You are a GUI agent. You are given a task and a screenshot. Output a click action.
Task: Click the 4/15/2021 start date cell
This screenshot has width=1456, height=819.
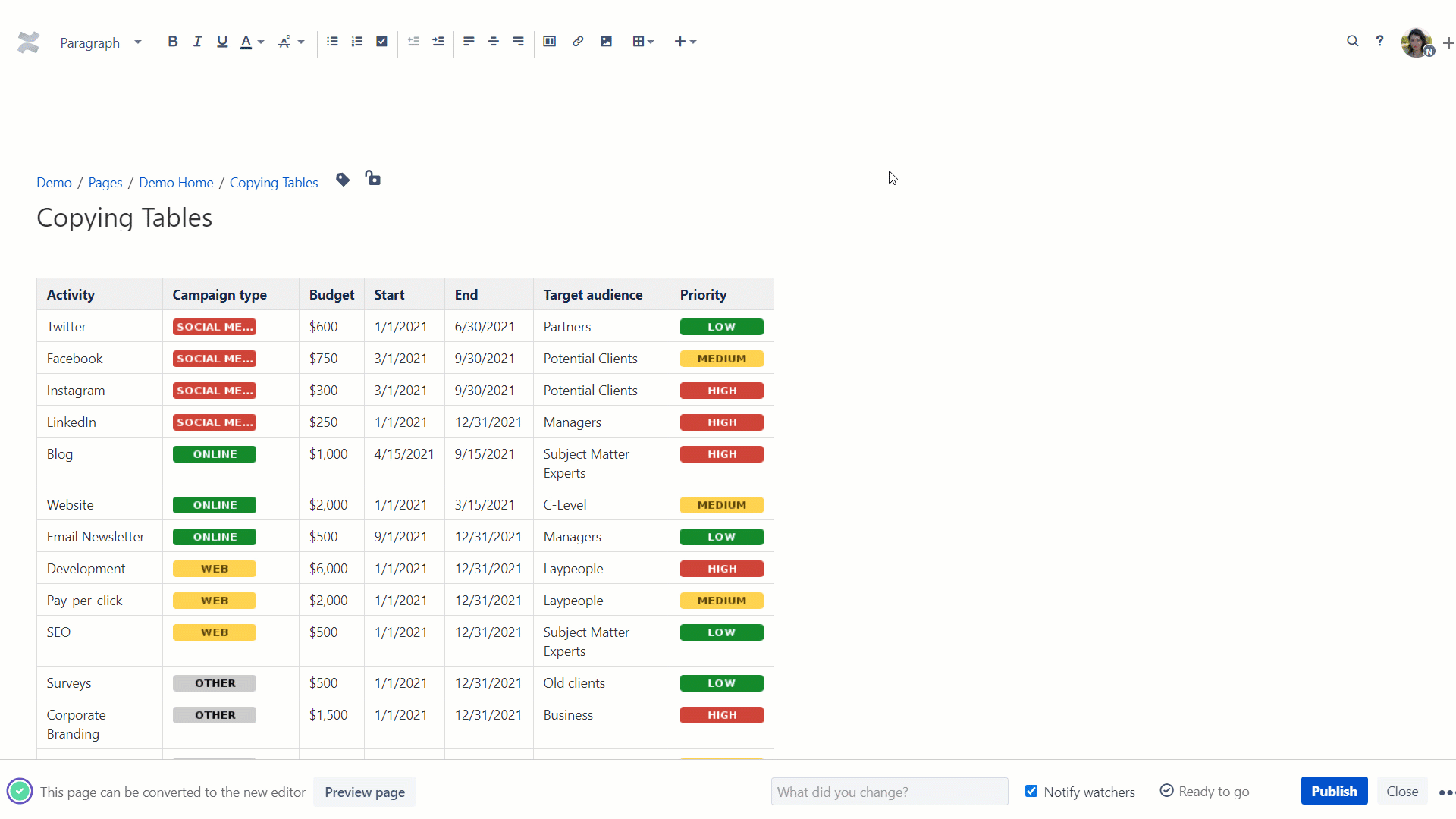404,463
